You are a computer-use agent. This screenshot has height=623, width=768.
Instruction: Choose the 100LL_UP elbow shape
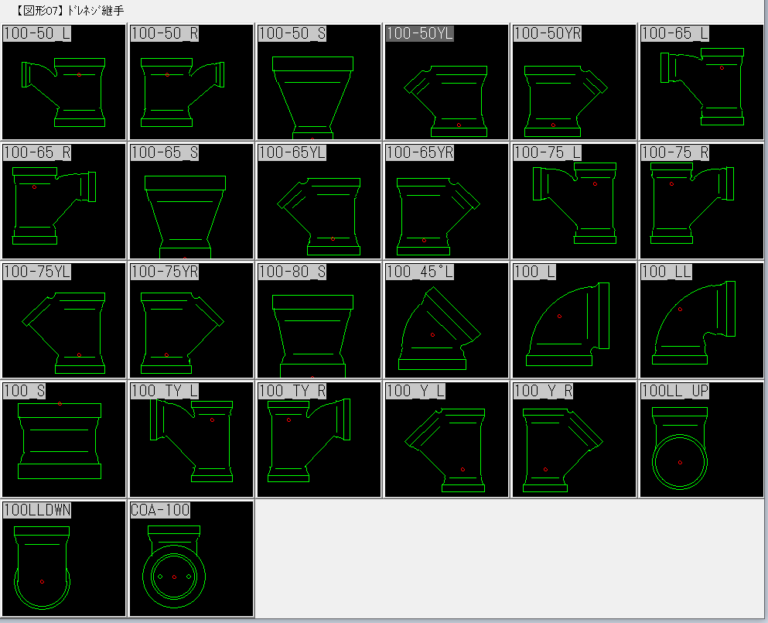(702, 439)
